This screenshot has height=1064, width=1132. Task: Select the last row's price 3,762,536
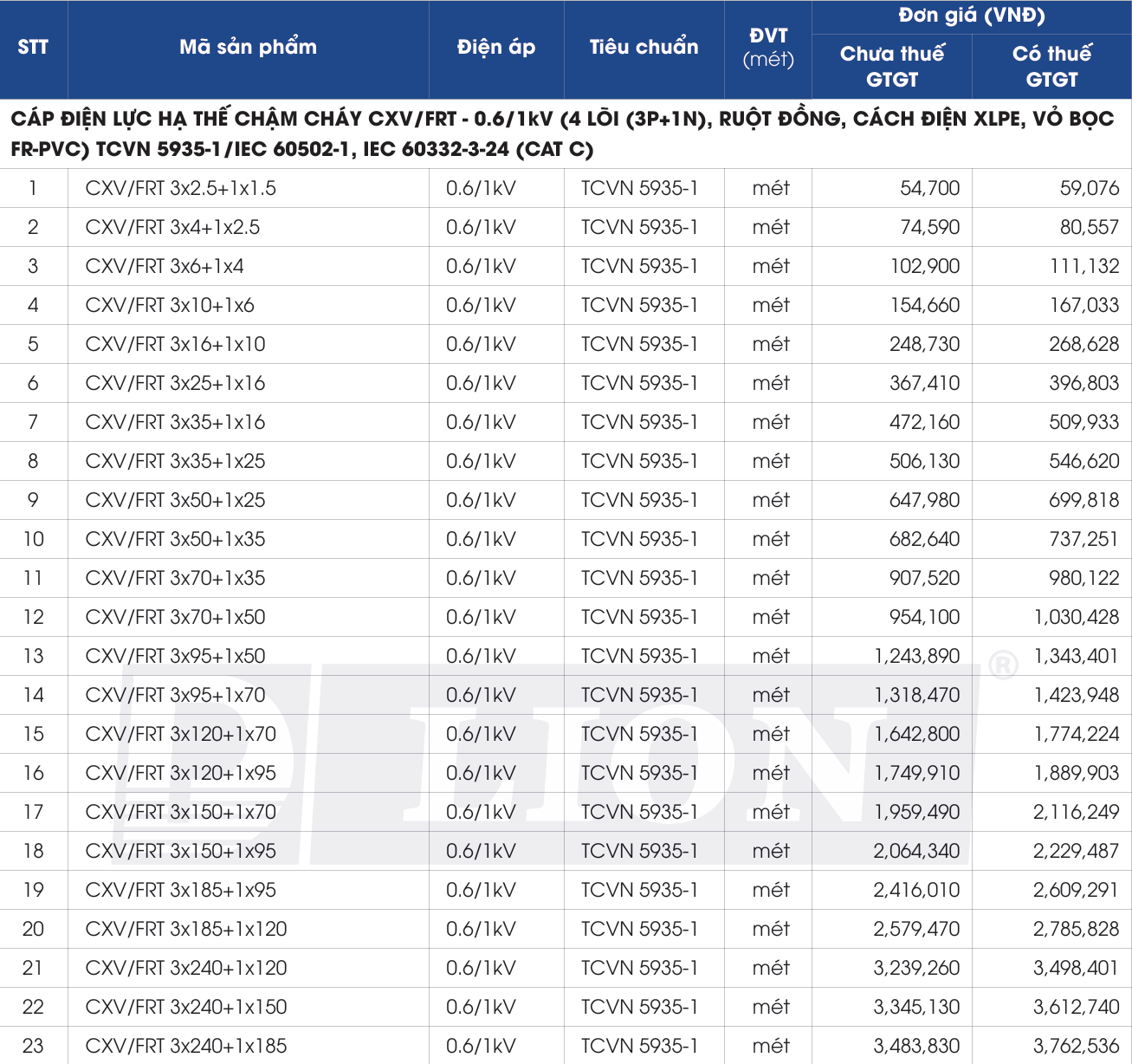point(1076,1046)
